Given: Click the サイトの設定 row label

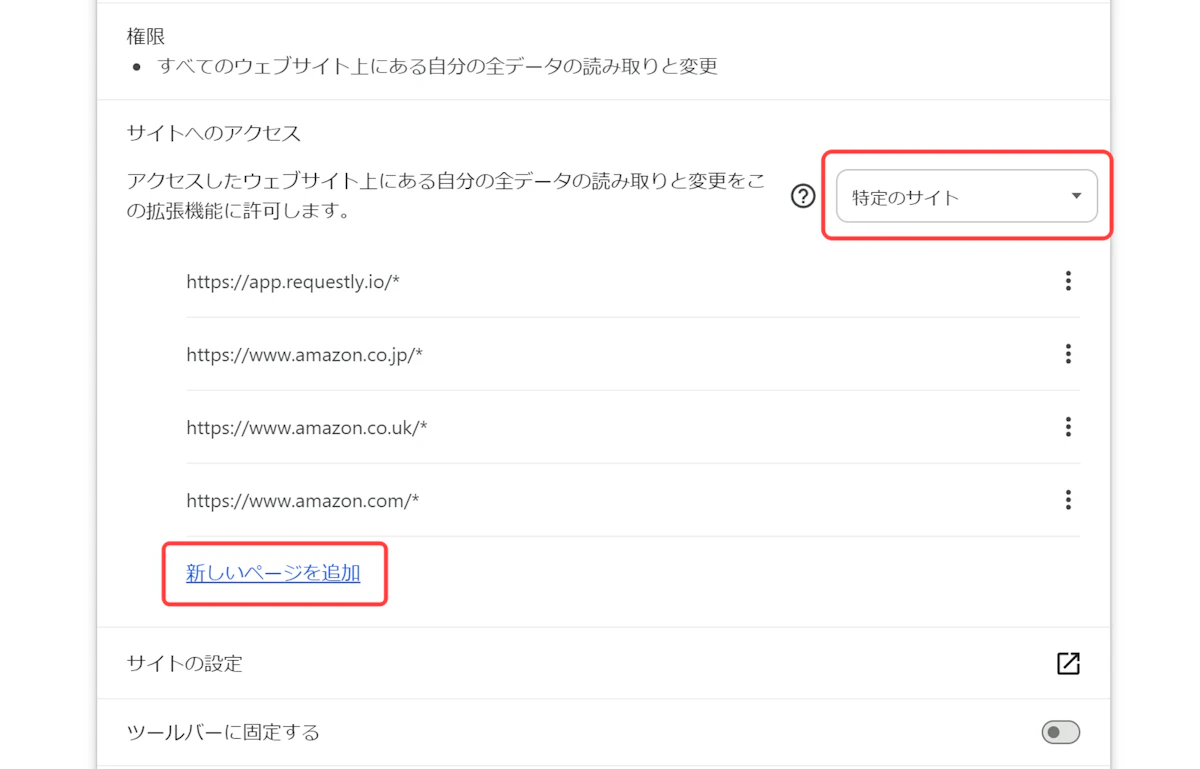Looking at the screenshot, I should pyautogui.click(x=185, y=664).
